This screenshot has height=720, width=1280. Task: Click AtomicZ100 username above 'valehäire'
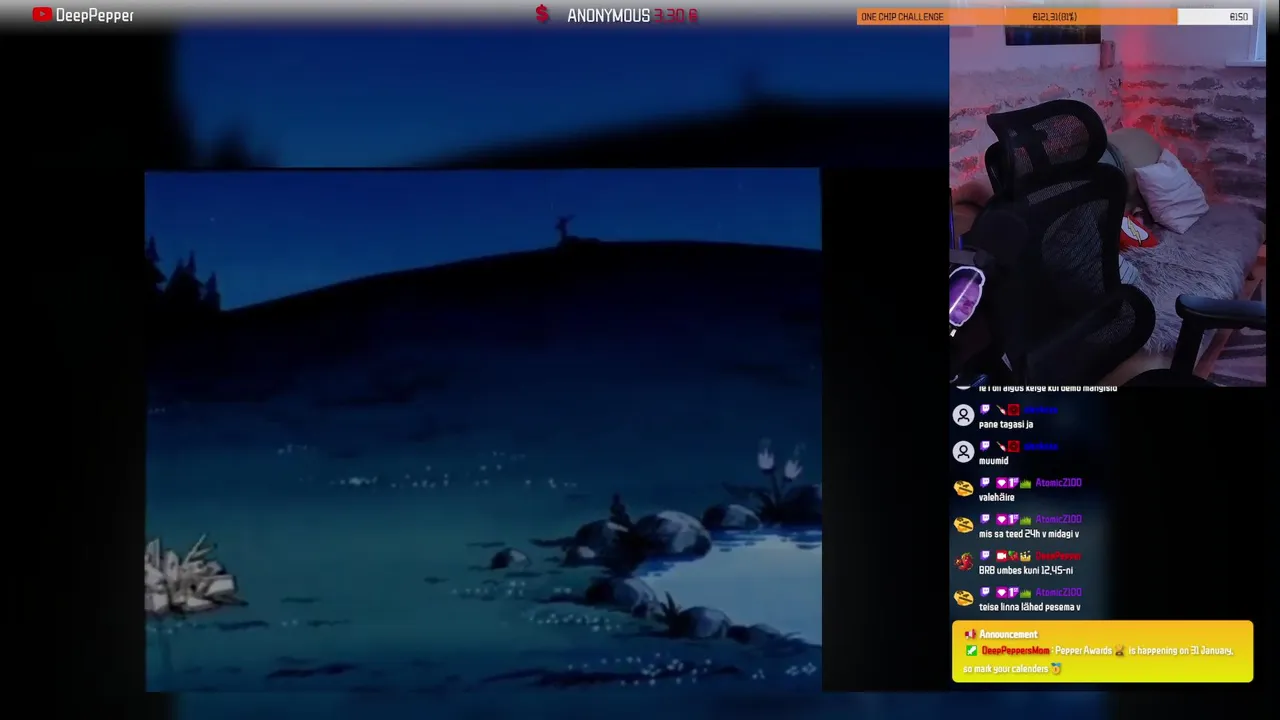tap(1058, 483)
